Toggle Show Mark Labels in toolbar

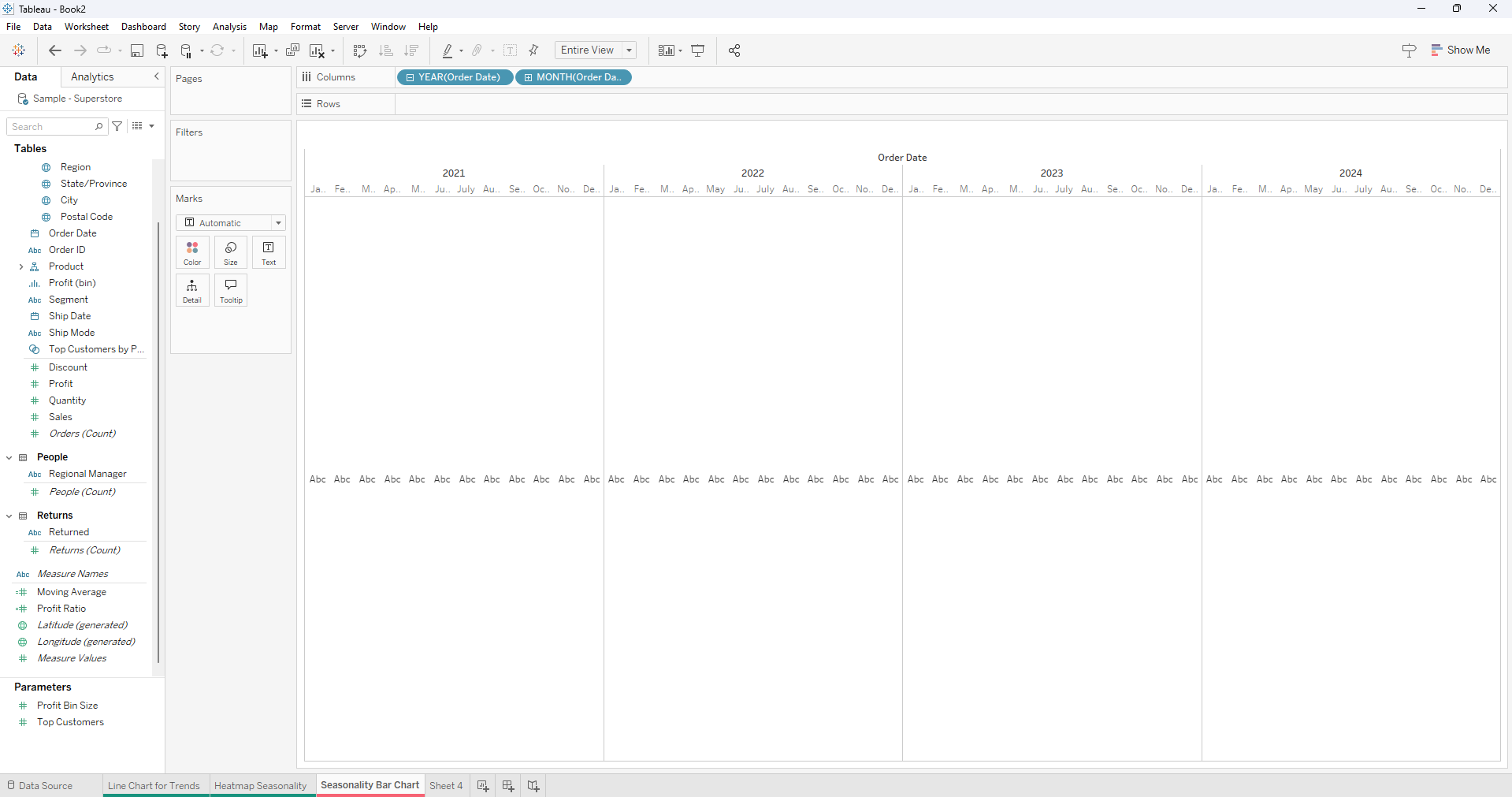(511, 50)
